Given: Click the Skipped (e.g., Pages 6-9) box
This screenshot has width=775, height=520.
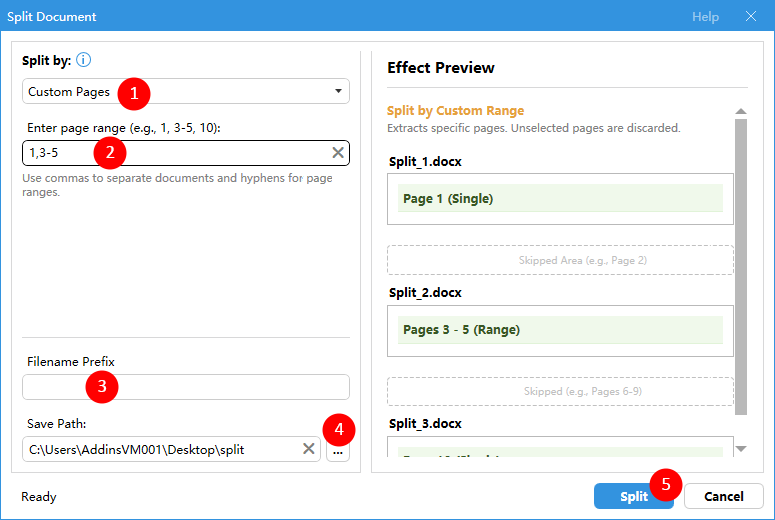Looking at the screenshot, I should pos(560,391).
